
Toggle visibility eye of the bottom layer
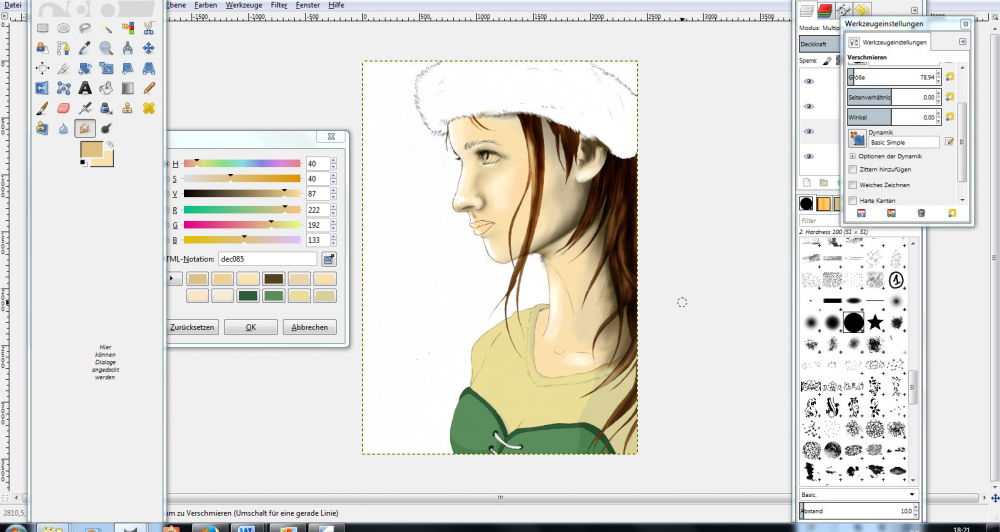point(809,156)
